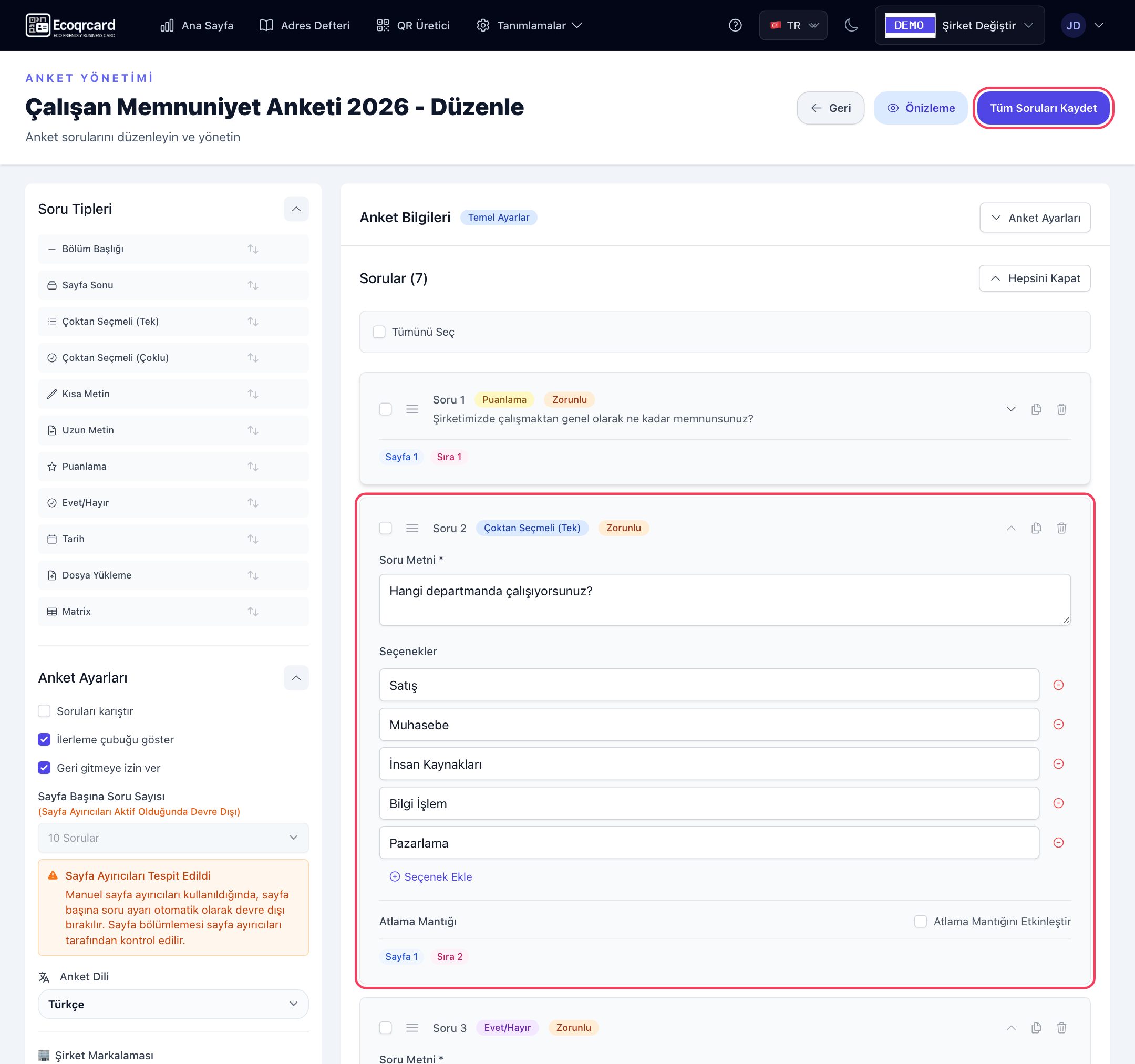
Task: Click Hepsini Kapat button
Action: [x=1035, y=278]
